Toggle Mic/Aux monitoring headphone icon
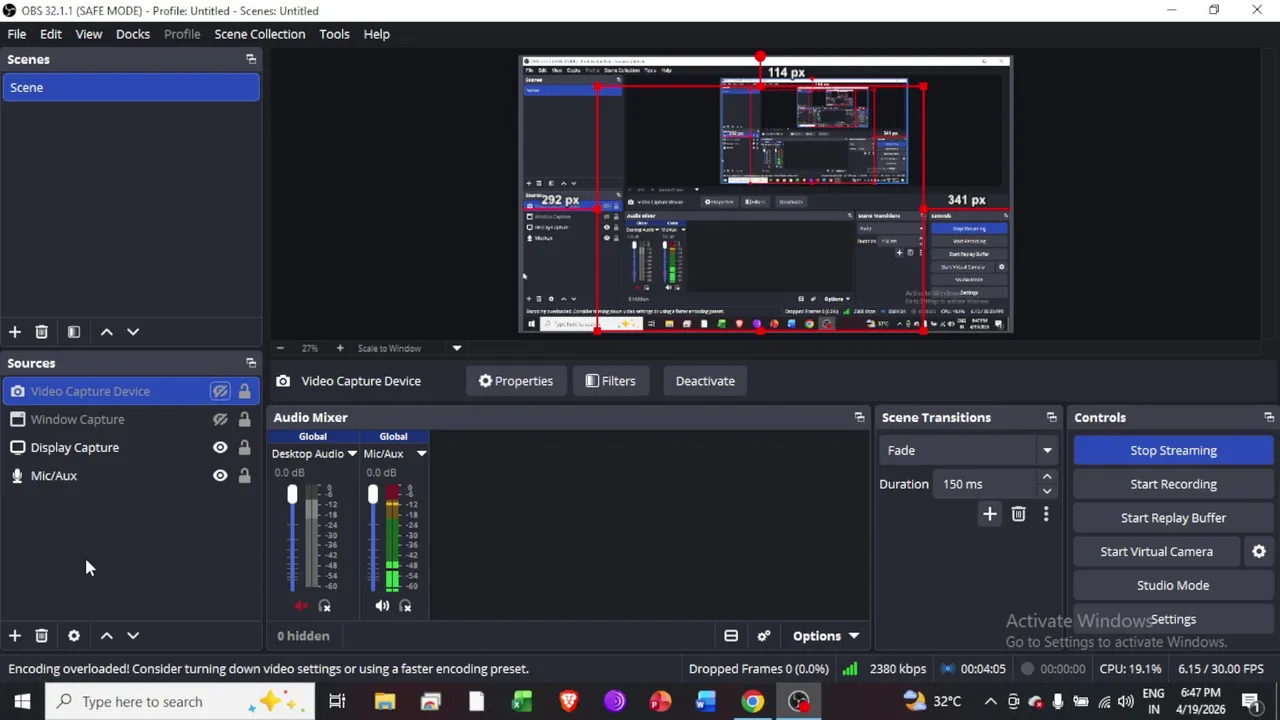Image resolution: width=1280 pixels, height=720 pixels. pyautogui.click(x=405, y=606)
